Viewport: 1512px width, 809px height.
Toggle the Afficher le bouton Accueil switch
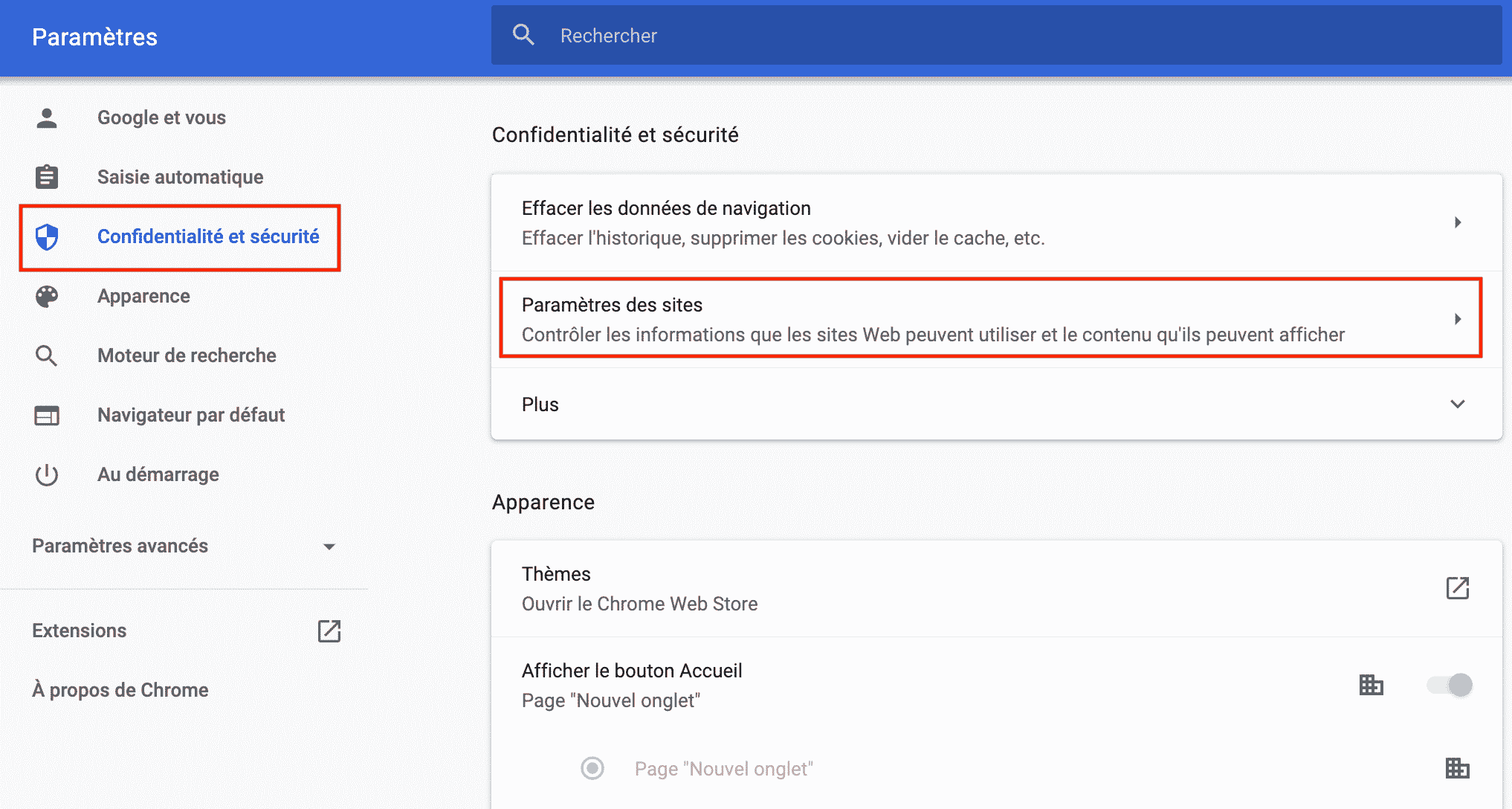[1450, 685]
